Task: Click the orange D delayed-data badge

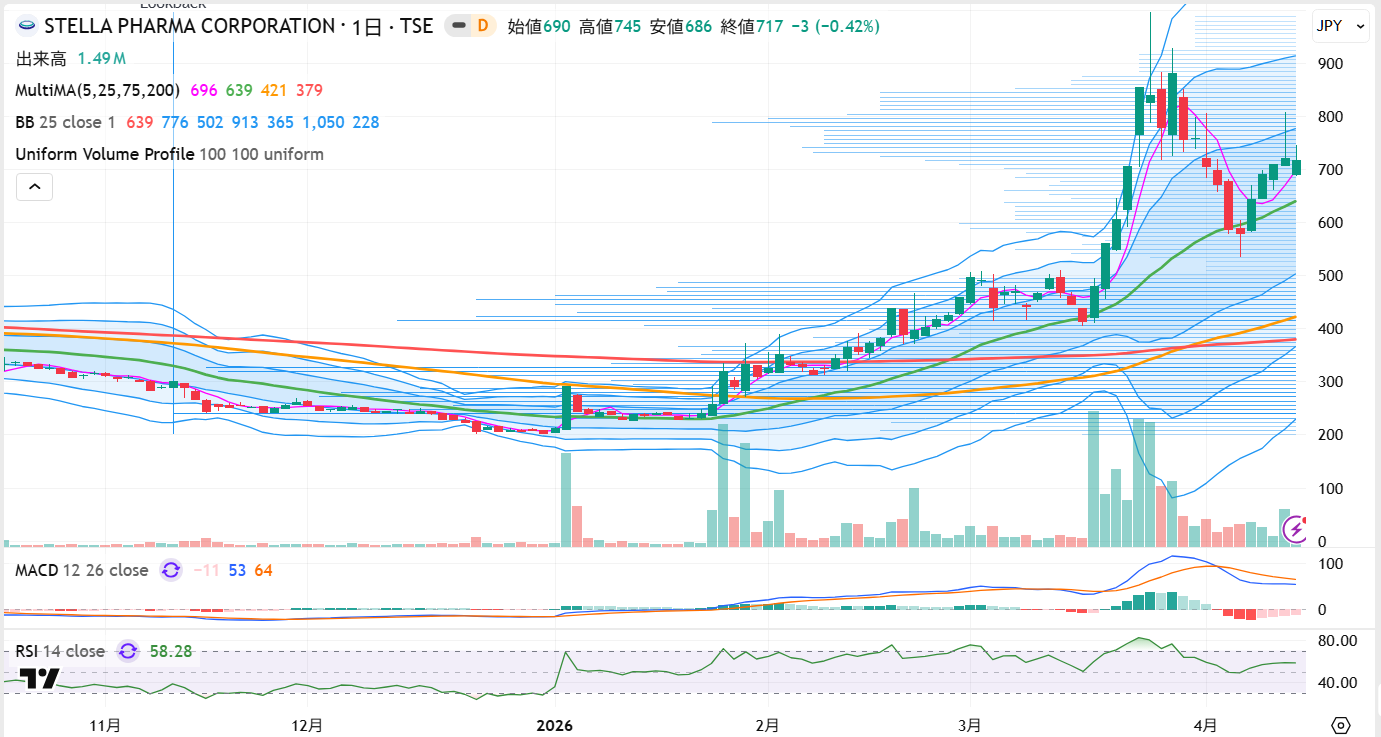Action: pyautogui.click(x=484, y=26)
